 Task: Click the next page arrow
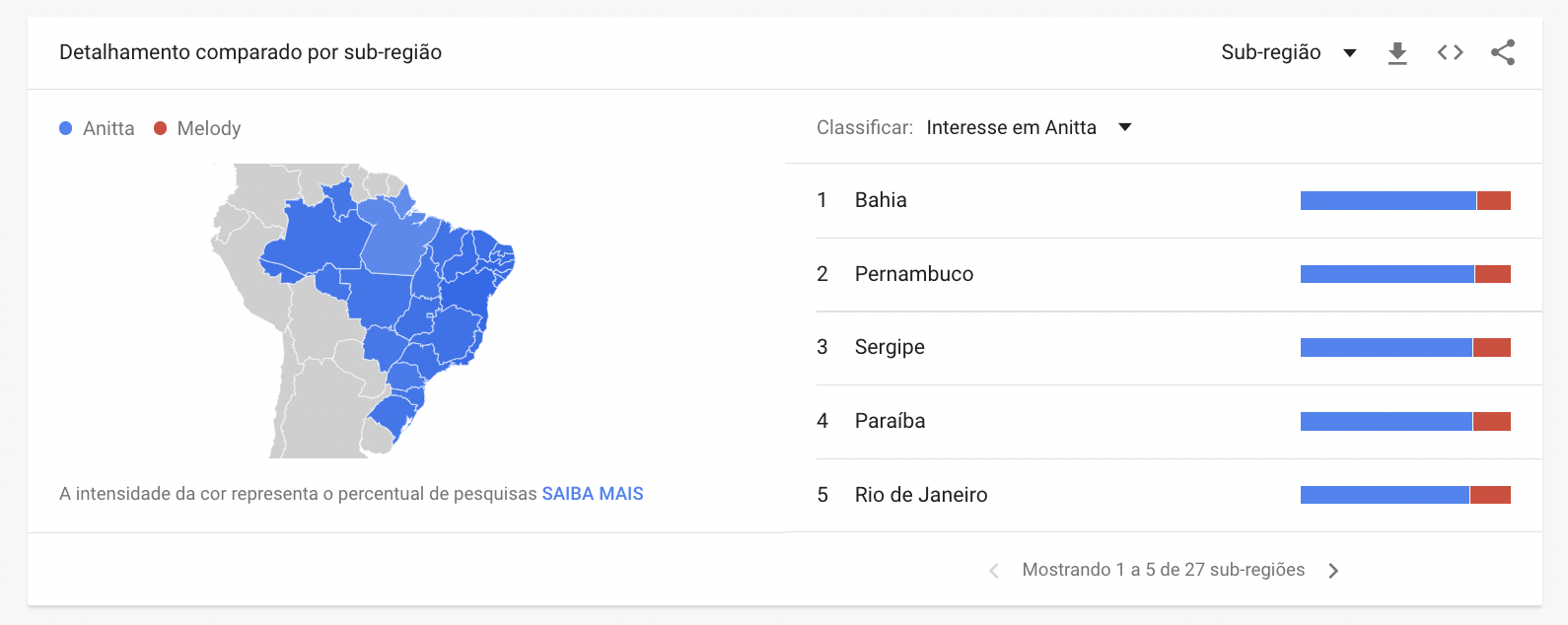[x=1333, y=570]
